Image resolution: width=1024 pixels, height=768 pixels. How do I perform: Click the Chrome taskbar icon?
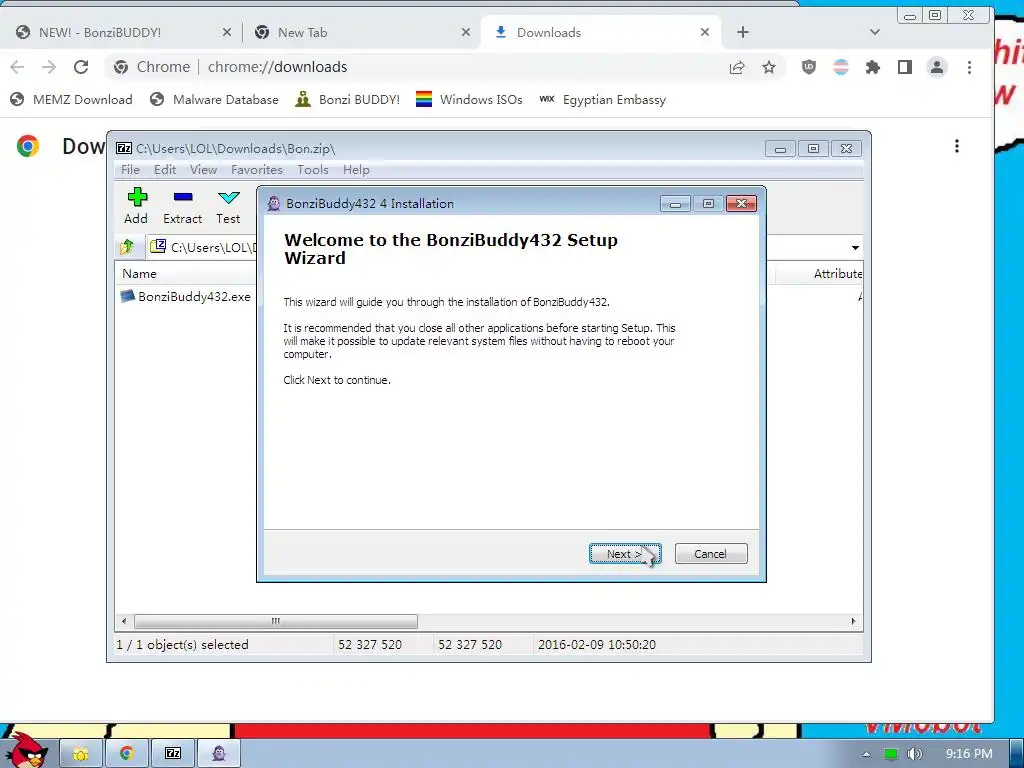click(127, 754)
